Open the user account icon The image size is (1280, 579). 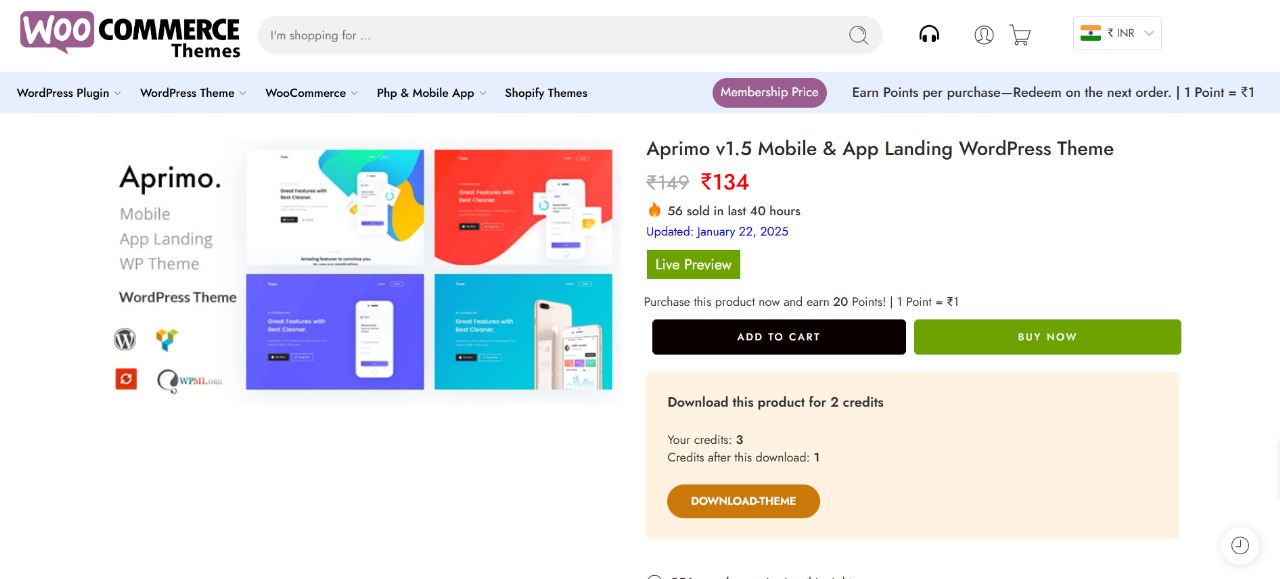coord(984,35)
